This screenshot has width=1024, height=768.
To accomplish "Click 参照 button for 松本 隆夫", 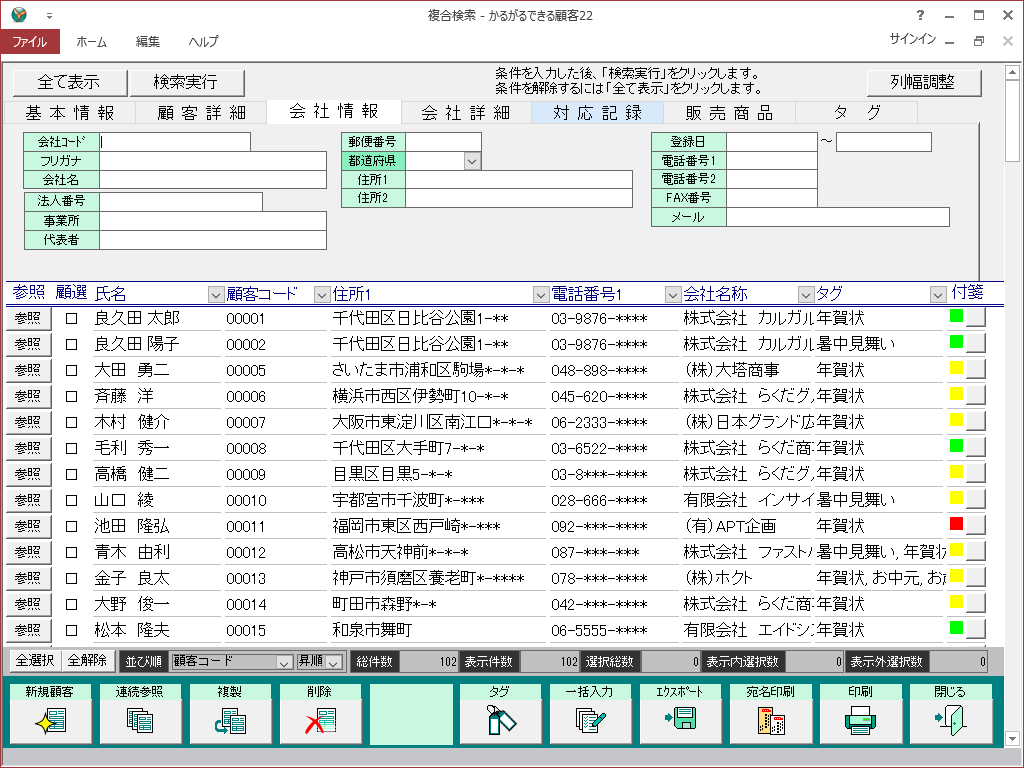I will pyautogui.click(x=28, y=630).
